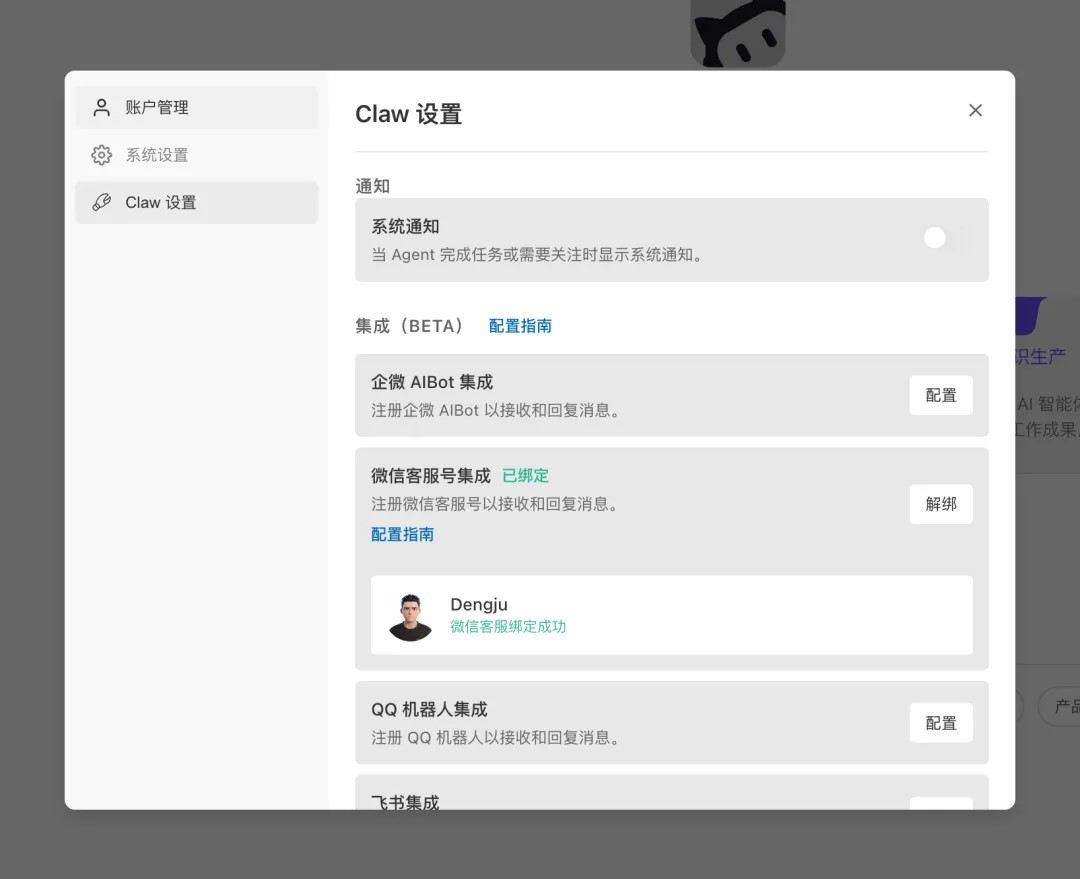Unbind WeChat service with the 解绑 button
The image size is (1080, 879).
940,504
